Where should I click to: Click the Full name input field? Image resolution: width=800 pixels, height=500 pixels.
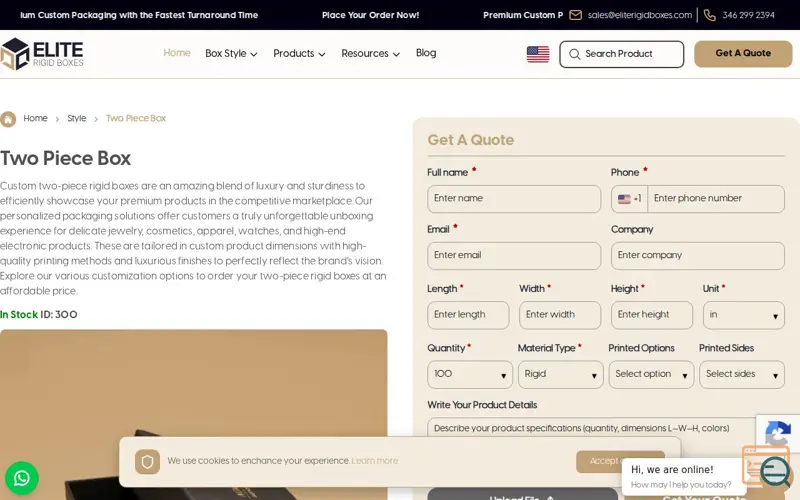[514, 199]
